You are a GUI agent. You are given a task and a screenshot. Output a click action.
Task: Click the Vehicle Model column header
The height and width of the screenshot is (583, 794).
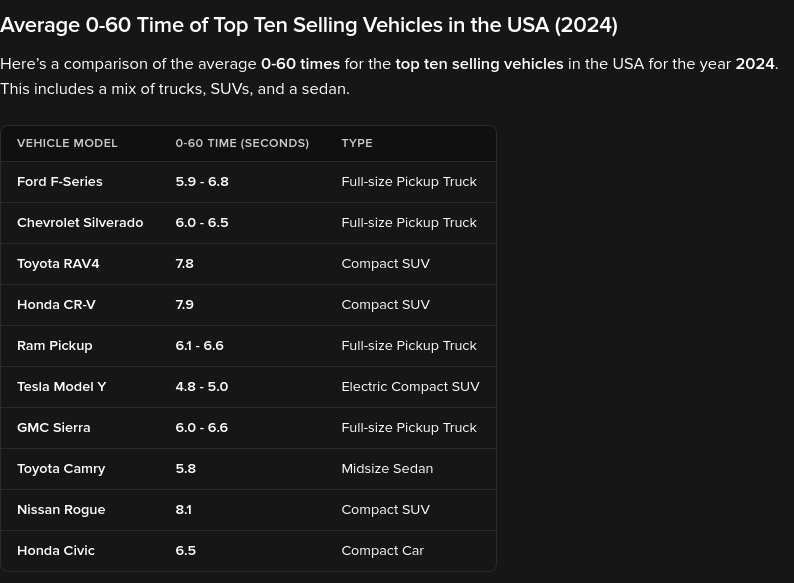(x=67, y=143)
